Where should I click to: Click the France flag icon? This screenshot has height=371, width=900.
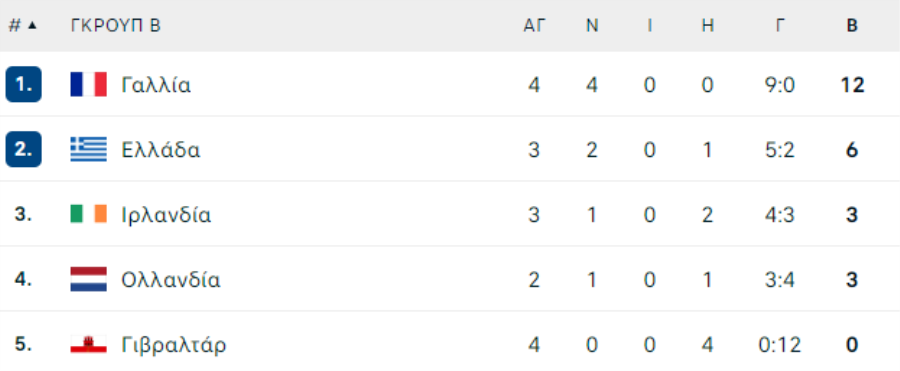coord(88,84)
